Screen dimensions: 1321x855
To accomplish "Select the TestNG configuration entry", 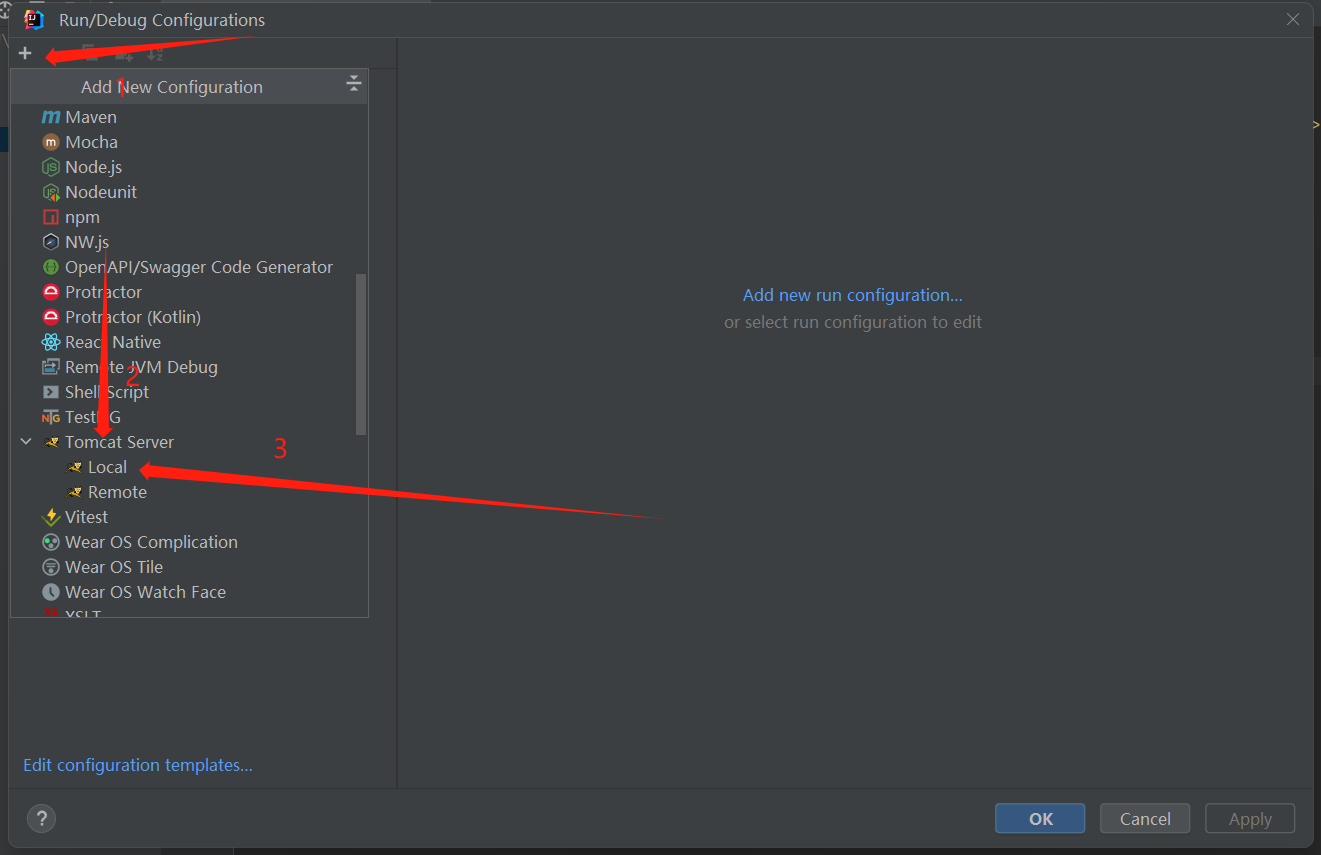I will (x=92, y=417).
